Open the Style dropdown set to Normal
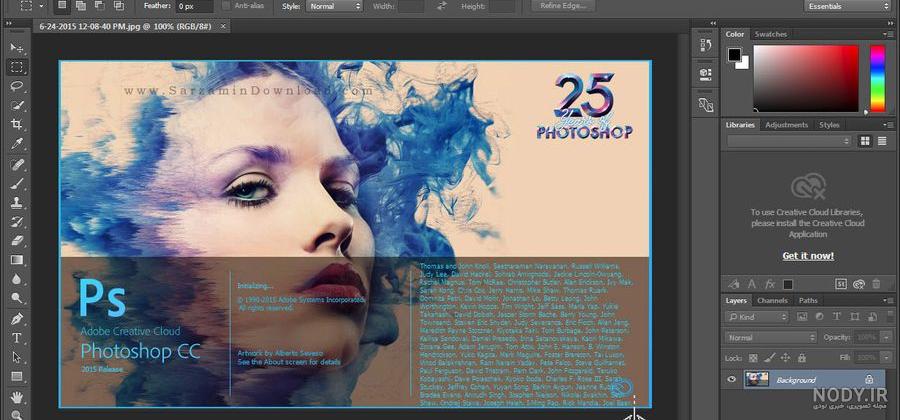 point(334,6)
